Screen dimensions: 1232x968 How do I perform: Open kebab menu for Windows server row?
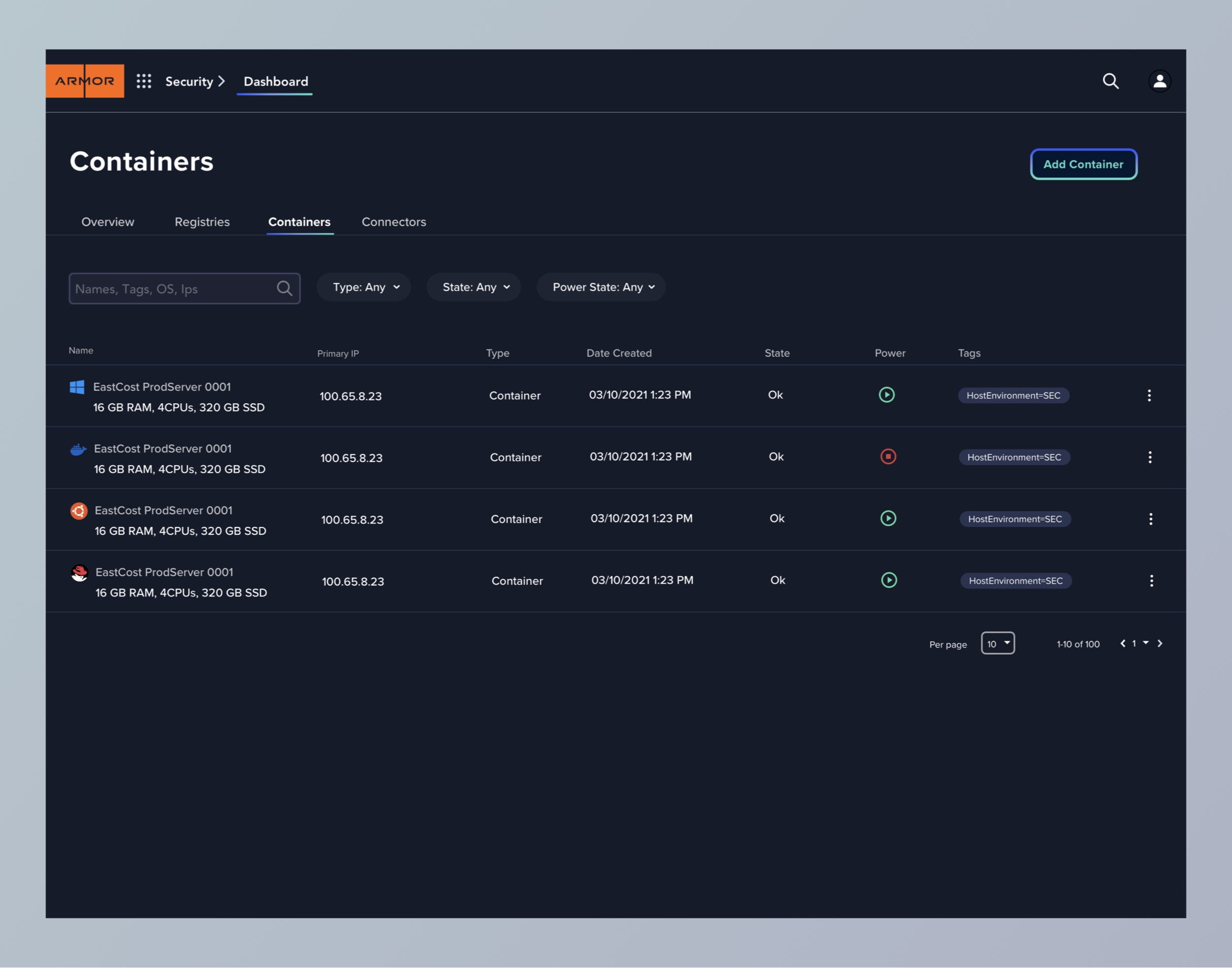[1149, 395]
